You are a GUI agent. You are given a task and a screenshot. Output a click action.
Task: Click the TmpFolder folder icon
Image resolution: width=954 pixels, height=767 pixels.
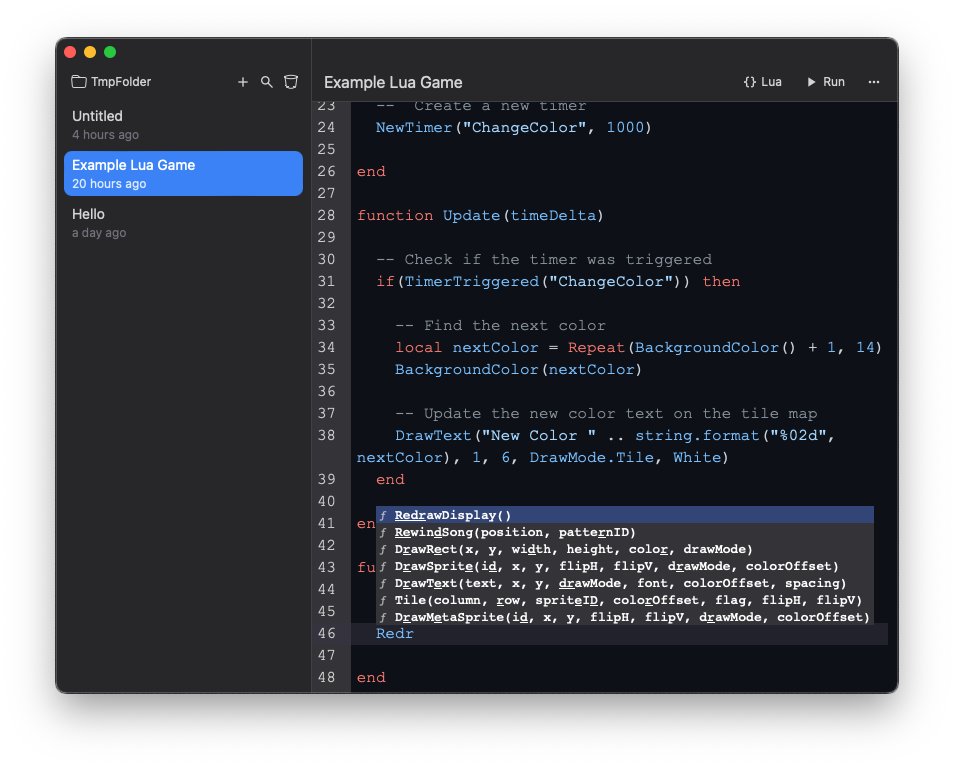(x=78, y=82)
